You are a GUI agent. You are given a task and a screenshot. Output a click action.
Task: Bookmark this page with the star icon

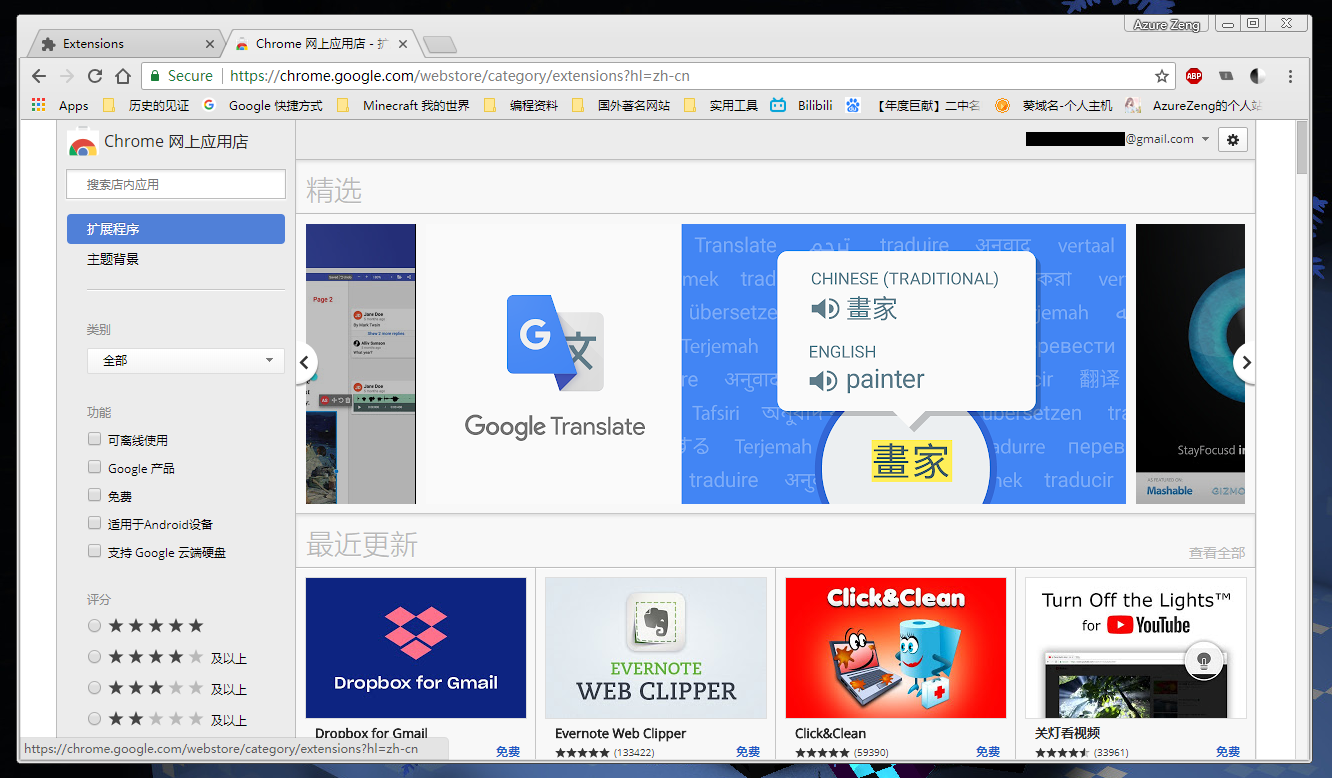coord(1161,76)
